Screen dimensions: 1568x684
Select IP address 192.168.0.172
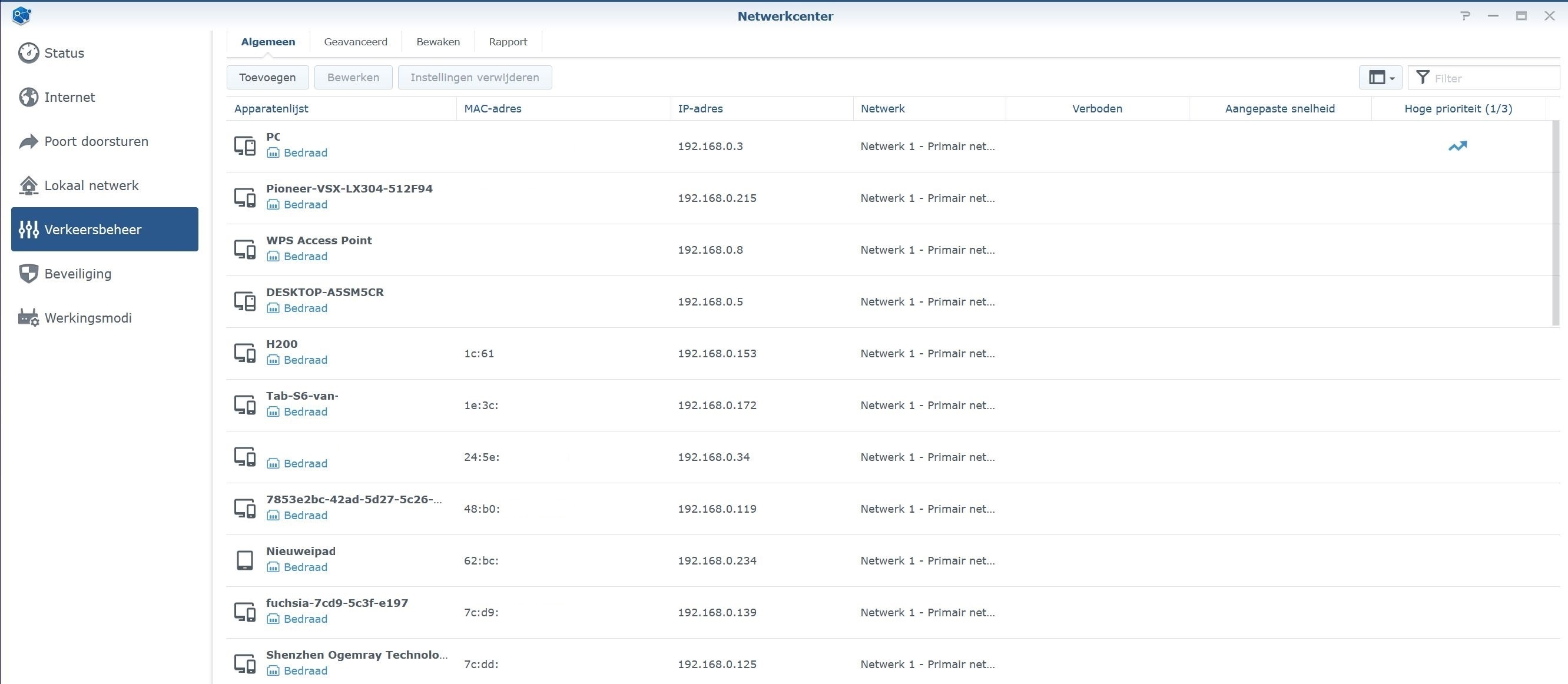717,404
